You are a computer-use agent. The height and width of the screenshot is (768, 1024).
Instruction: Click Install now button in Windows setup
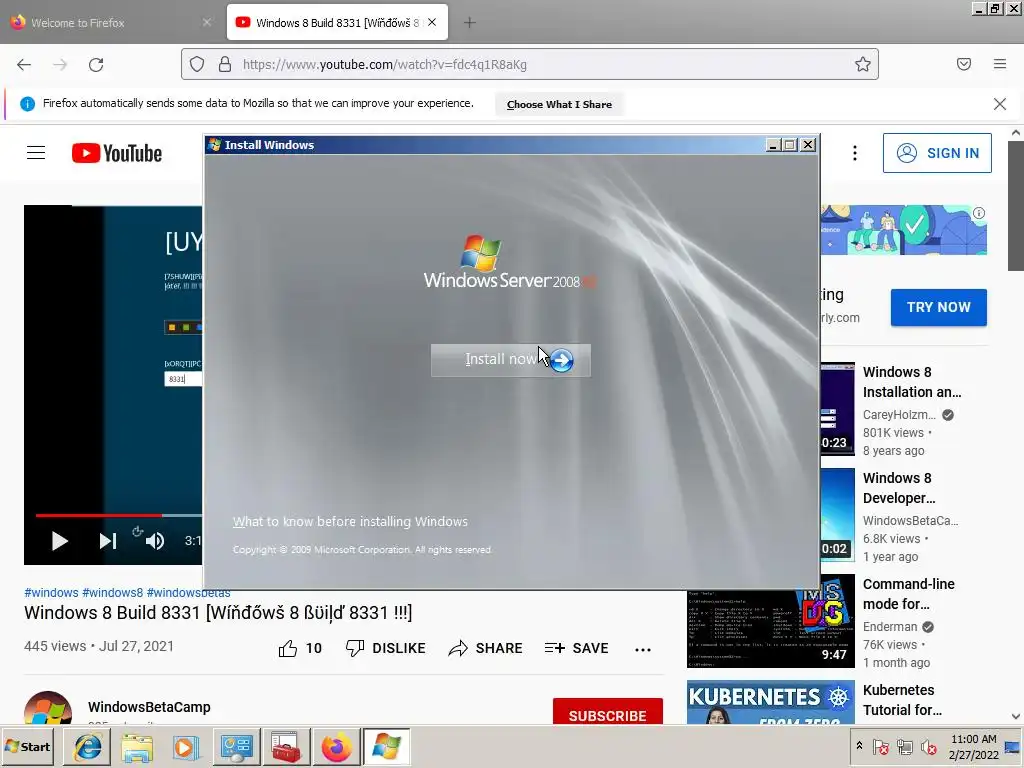point(511,360)
